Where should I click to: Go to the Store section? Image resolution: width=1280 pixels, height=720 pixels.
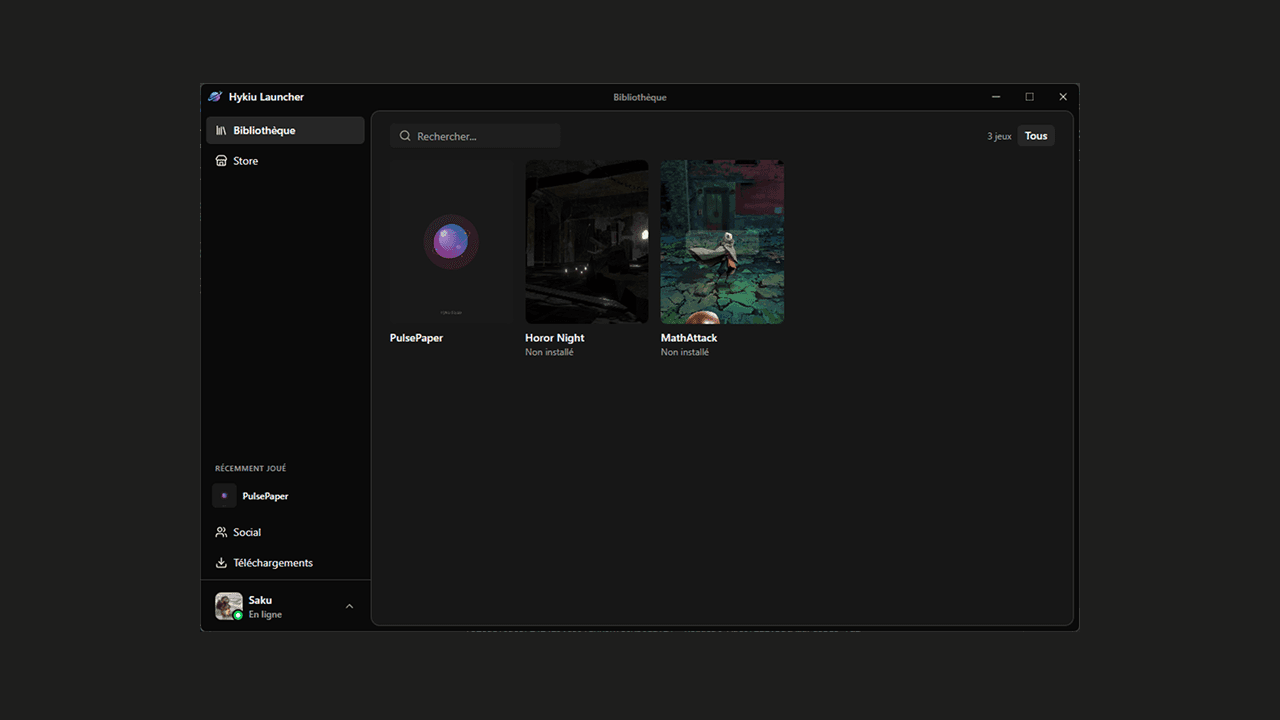tap(245, 161)
